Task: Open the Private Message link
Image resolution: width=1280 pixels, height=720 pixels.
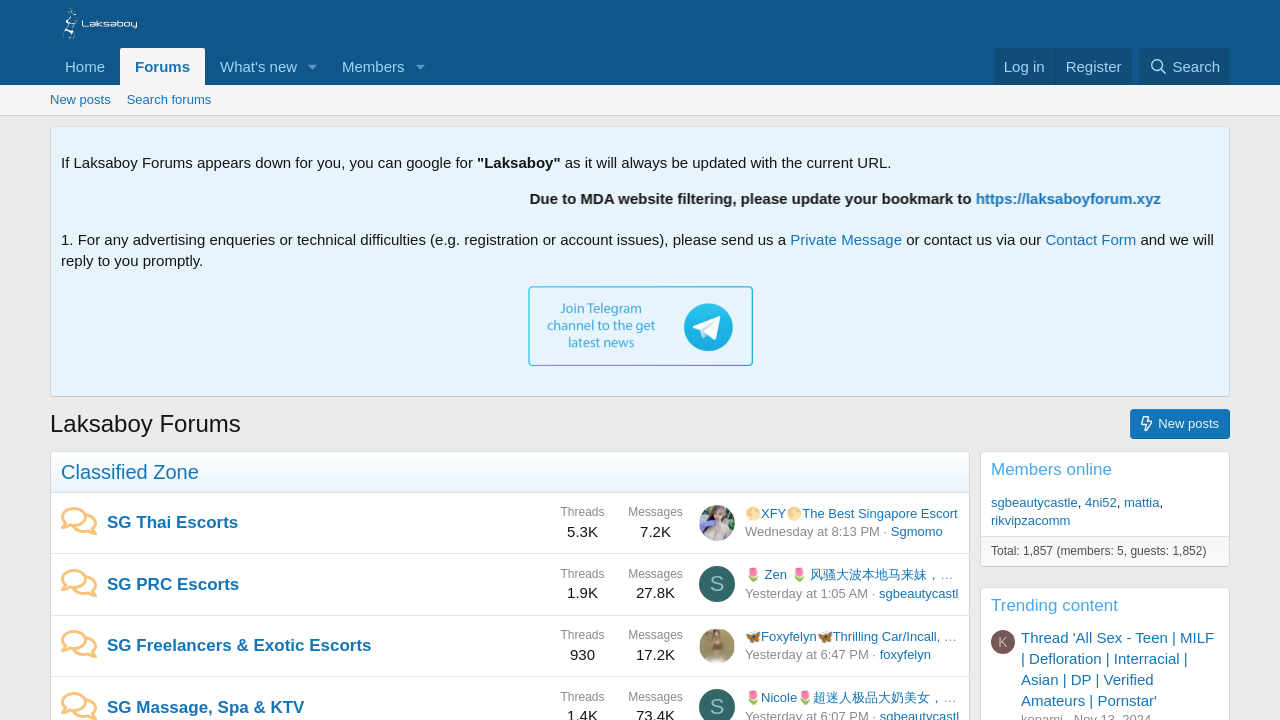Action: 846,240
